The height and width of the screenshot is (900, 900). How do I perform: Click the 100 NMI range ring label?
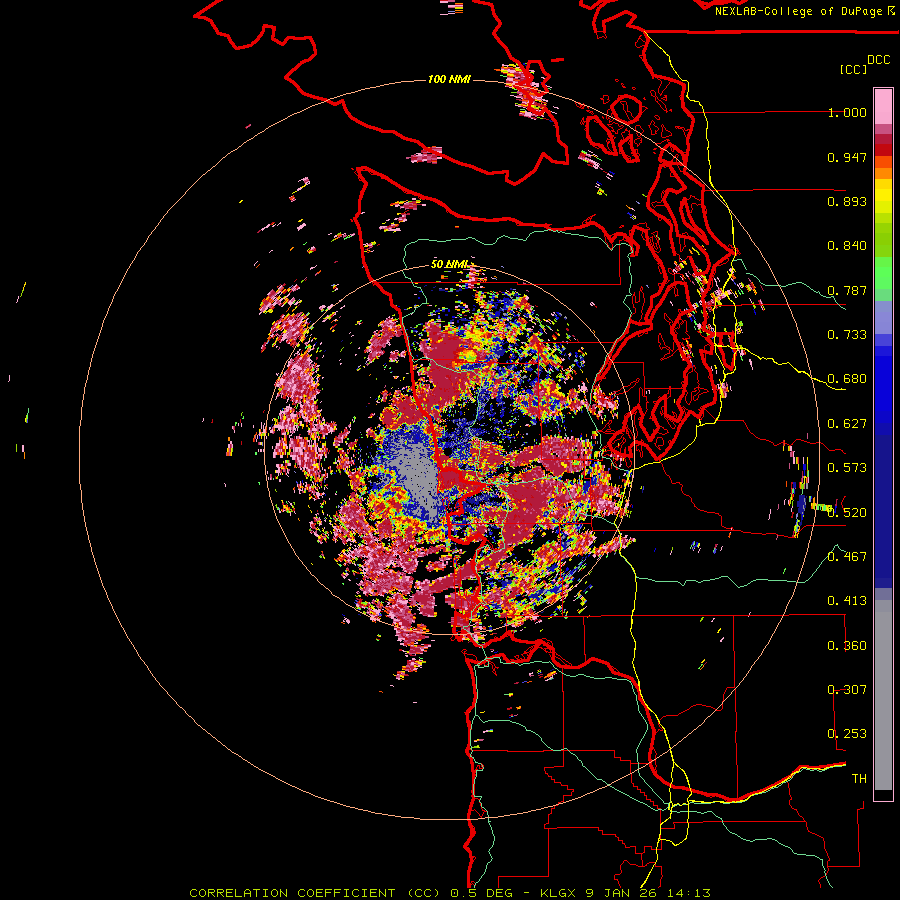tap(449, 79)
